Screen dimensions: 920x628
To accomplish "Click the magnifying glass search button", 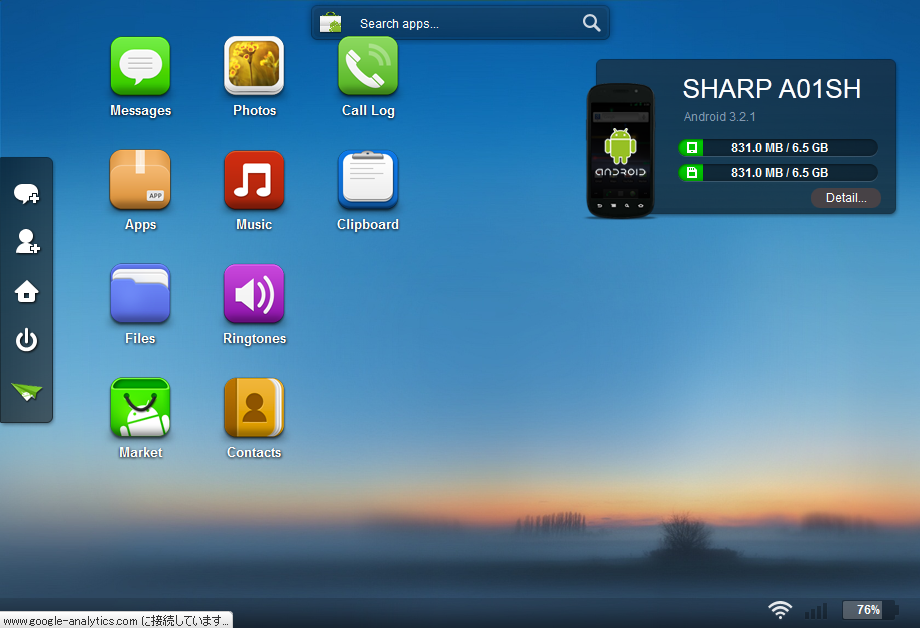I will click(591, 23).
